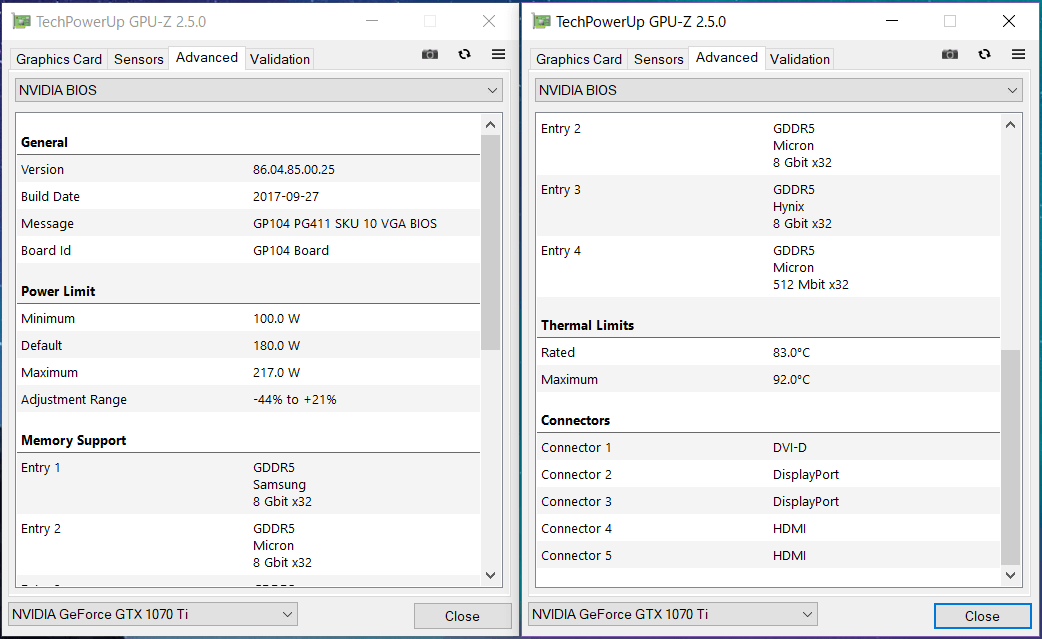The height and width of the screenshot is (639, 1042).
Task: Click Close button in right GPU-Z window
Action: (982, 616)
